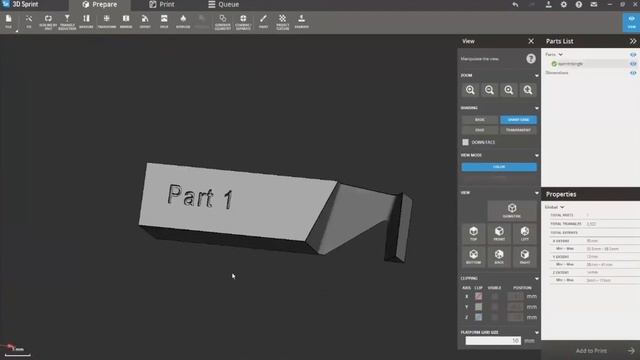
Task: Toggle Dimensions visibility eye icon
Action: [x=633, y=73]
